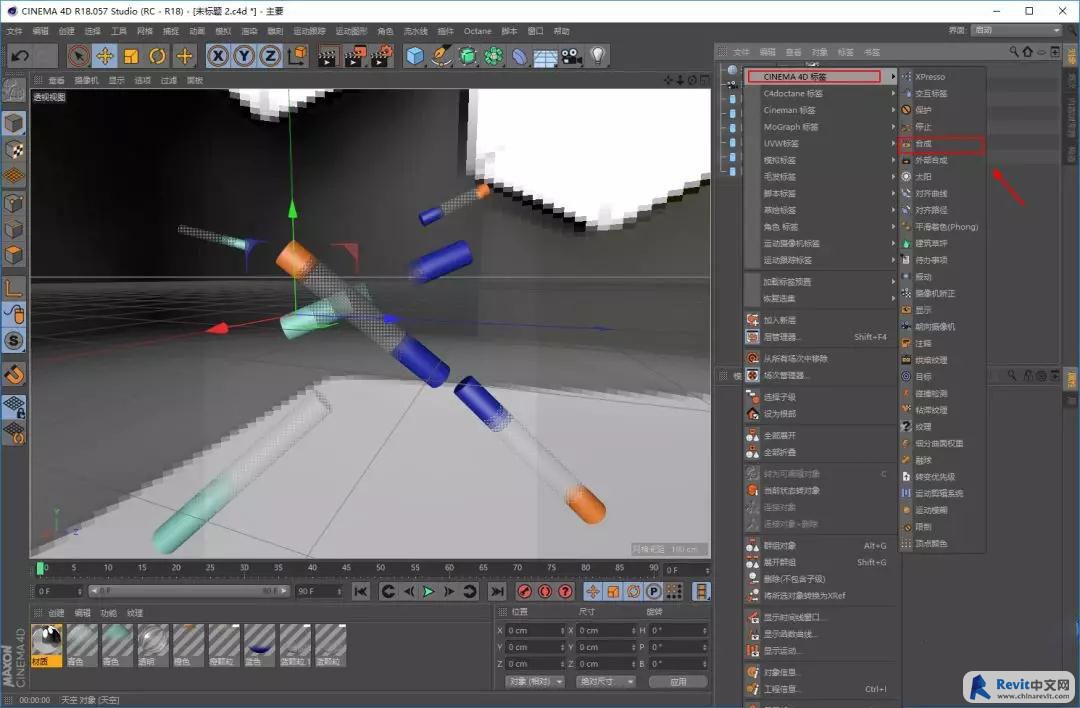This screenshot has width=1080, height=708.
Task: Click the magnet tool in left sidebar
Action: click(x=14, y=375)
